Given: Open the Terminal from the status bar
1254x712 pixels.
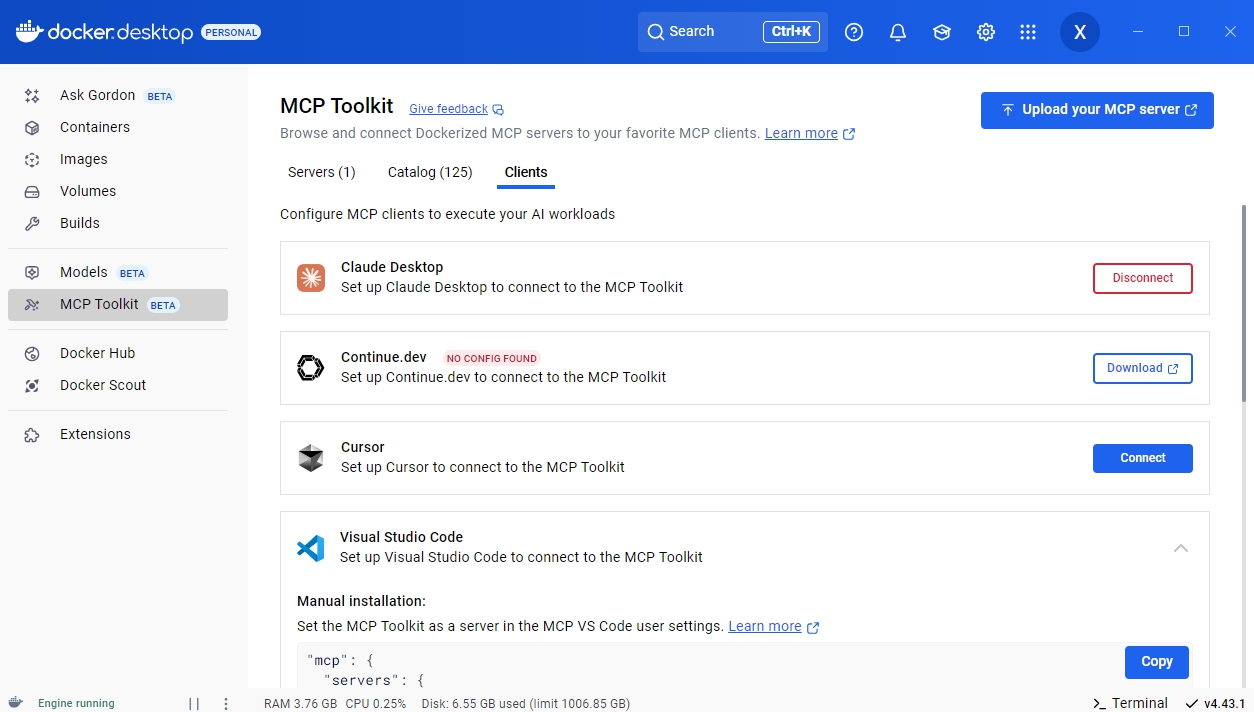Looking at the screenshot, I should pyautogui.click(x=1130, y=703).
